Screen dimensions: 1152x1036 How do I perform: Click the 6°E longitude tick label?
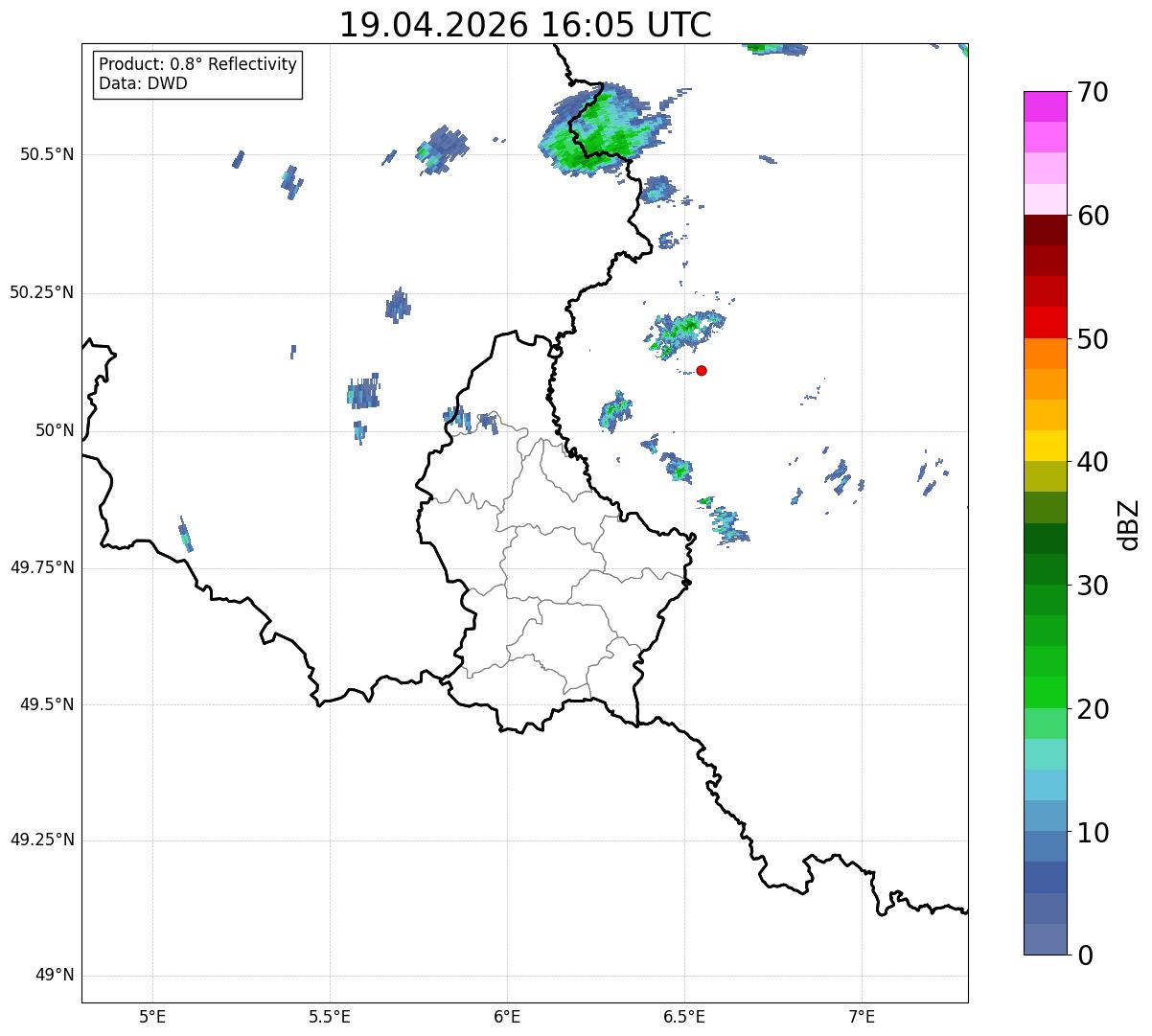507,1016
